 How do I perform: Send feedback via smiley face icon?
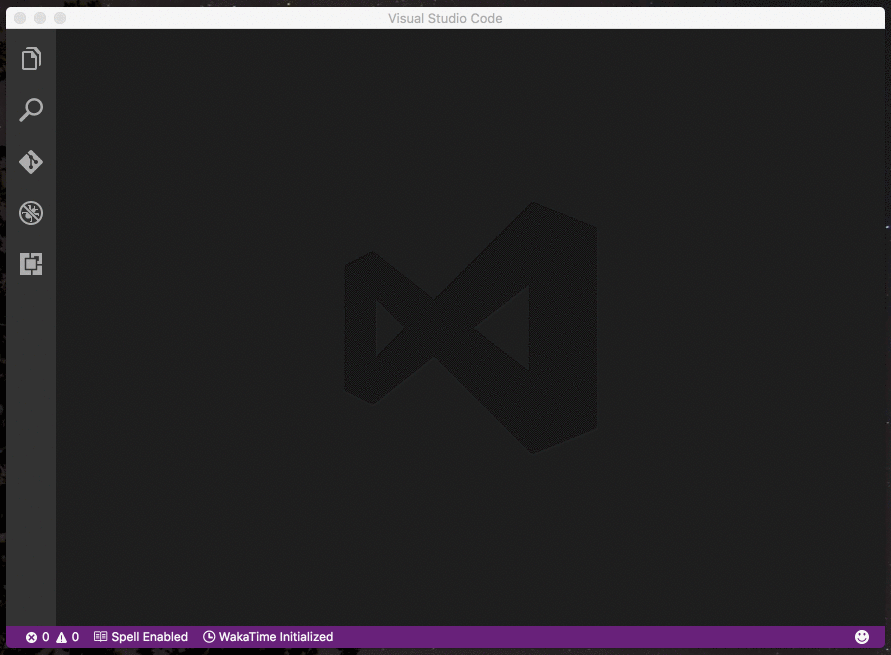(862, 637)
